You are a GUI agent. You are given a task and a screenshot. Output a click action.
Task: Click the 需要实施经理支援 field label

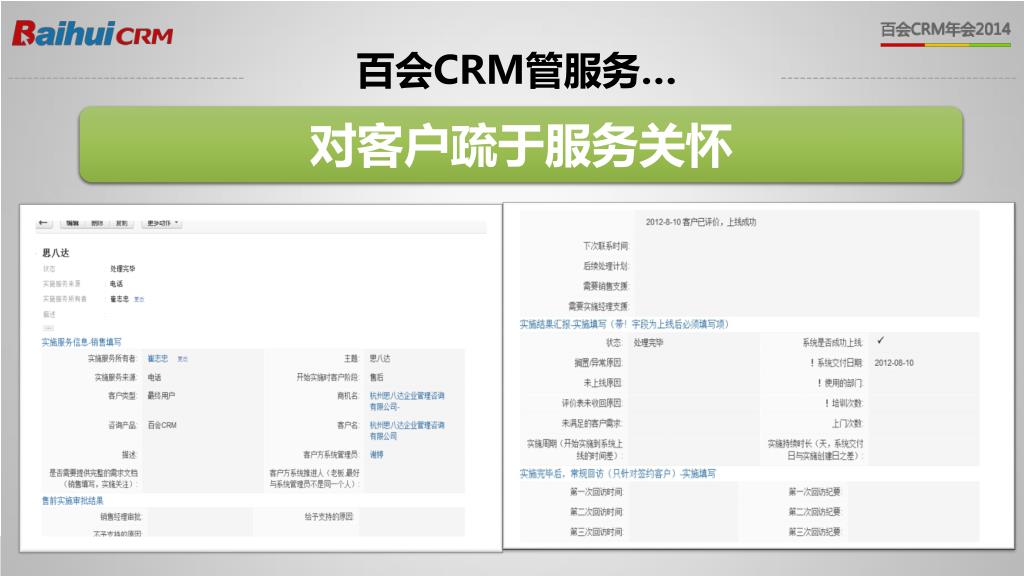click(x=598, y=306)
